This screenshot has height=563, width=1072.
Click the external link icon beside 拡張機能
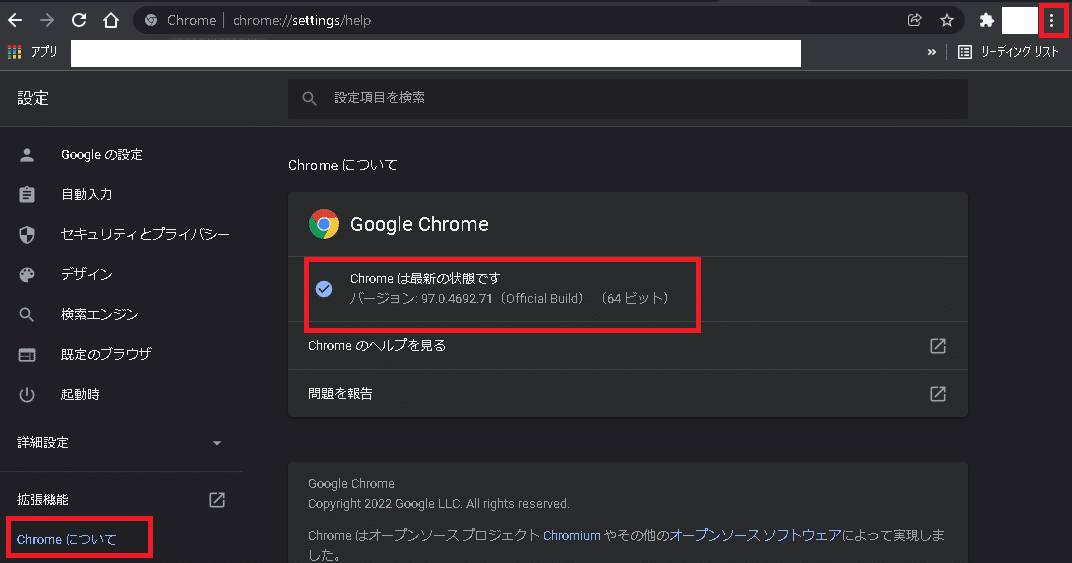(x=217, y=499)
